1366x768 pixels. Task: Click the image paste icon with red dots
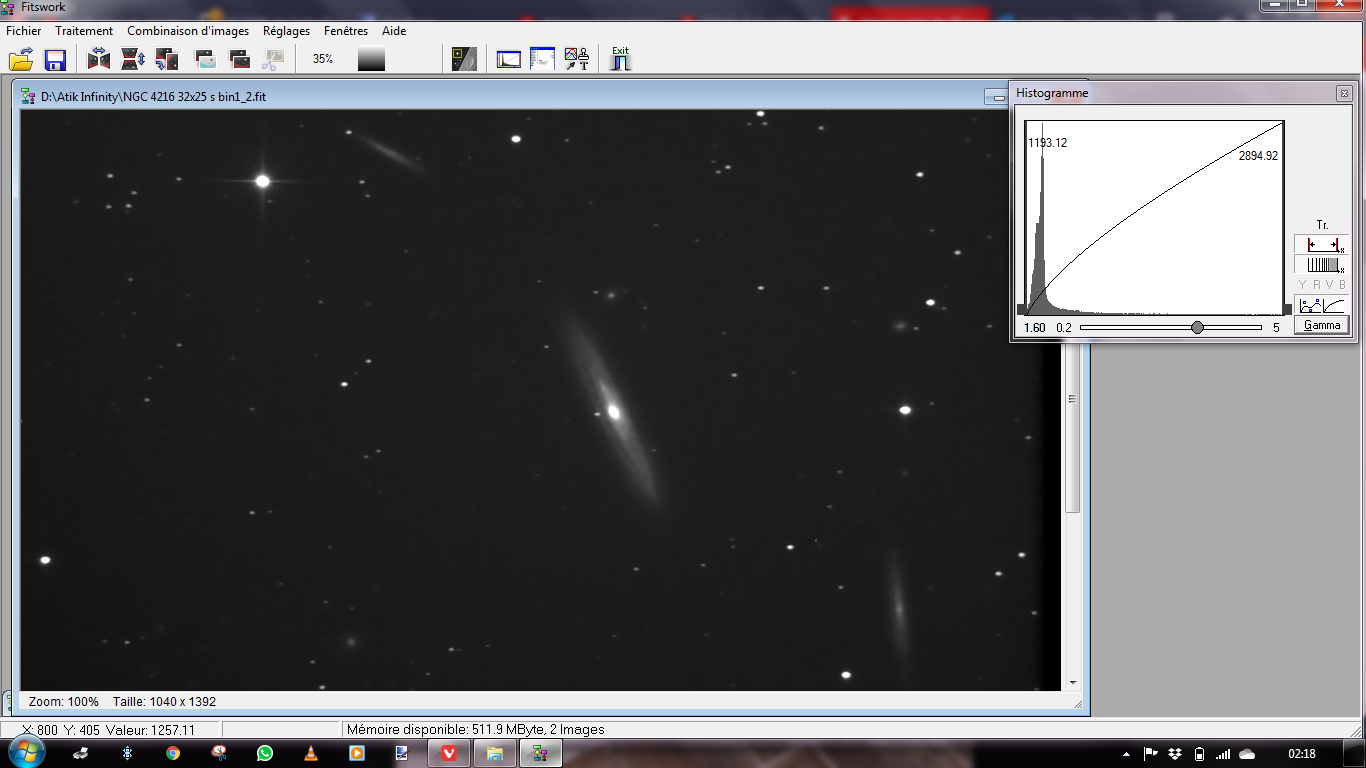(239, 59)
